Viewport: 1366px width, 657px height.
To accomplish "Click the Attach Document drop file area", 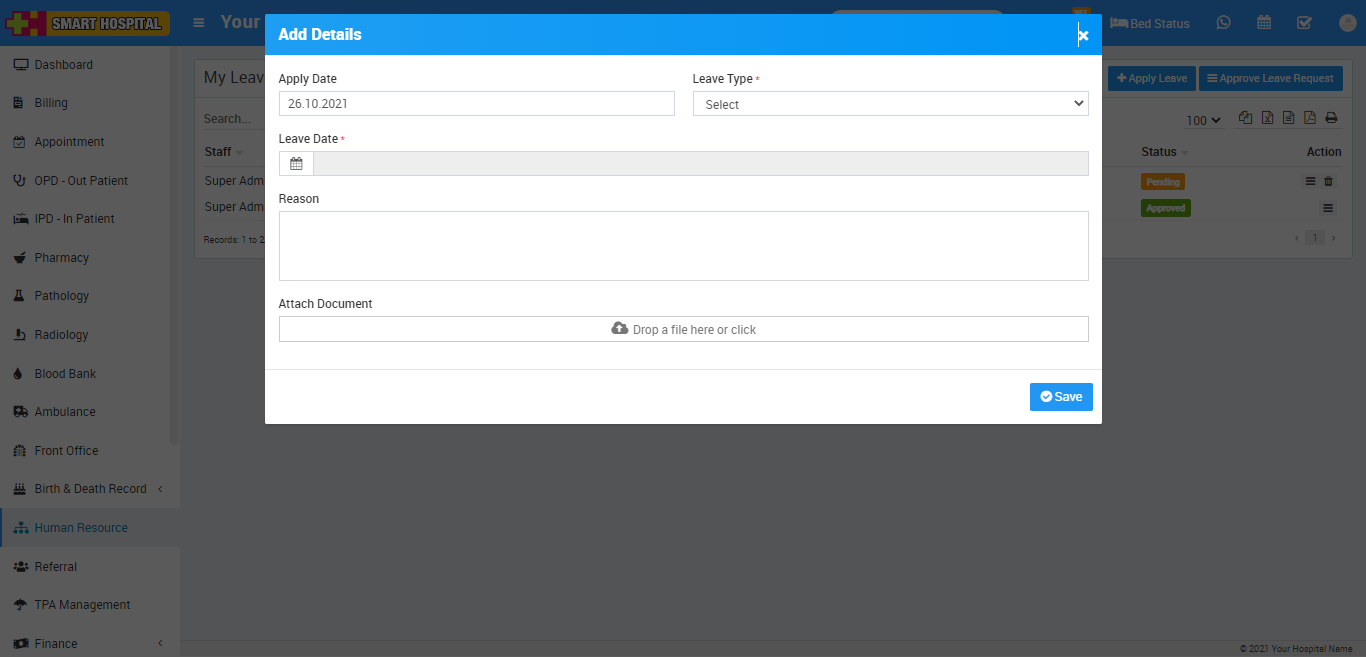I will click(683, 329).
